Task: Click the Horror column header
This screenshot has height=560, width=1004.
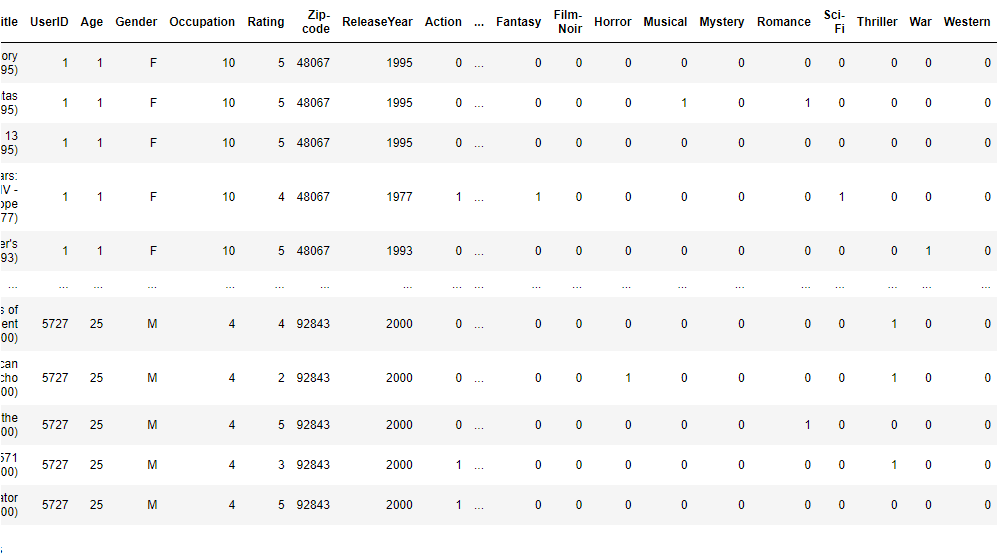Action: point(613,22)
